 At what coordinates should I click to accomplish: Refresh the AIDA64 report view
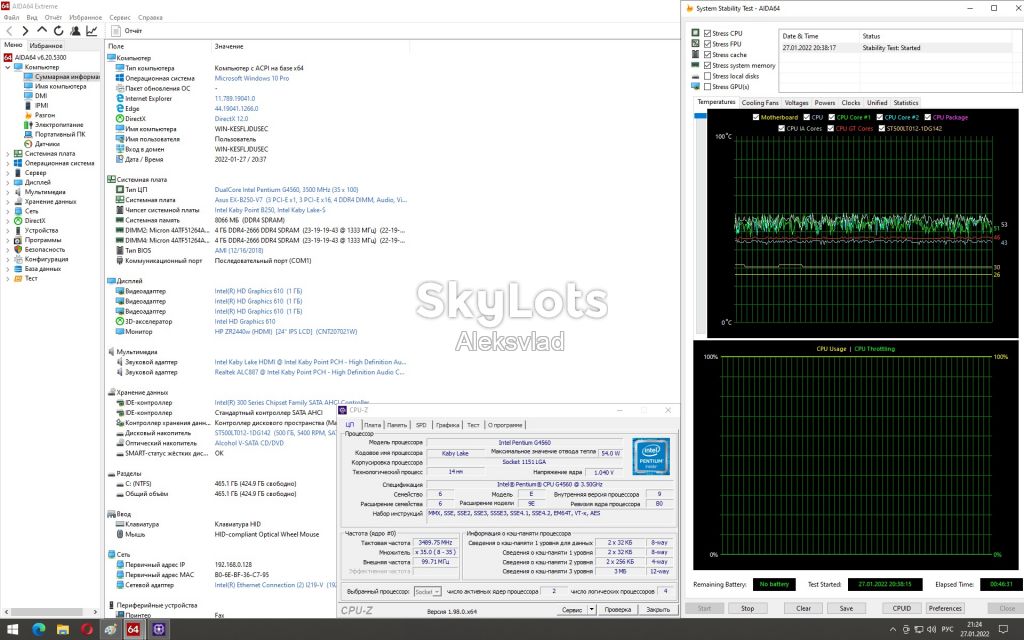coord(59,31)
